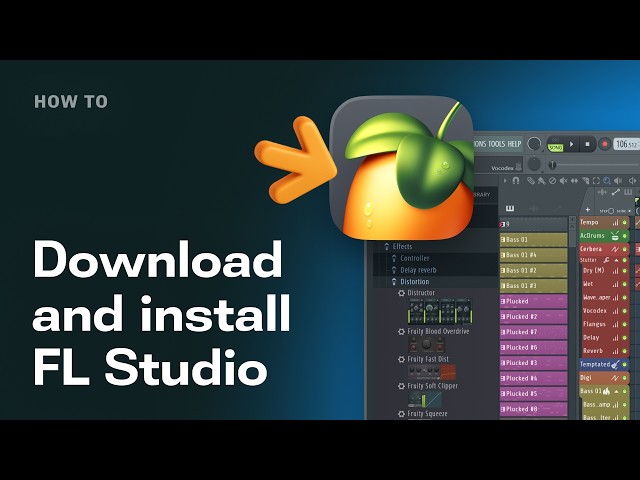640x480 pixels.
Task: Click the song position slider handle
Action: tap(552, 164)
